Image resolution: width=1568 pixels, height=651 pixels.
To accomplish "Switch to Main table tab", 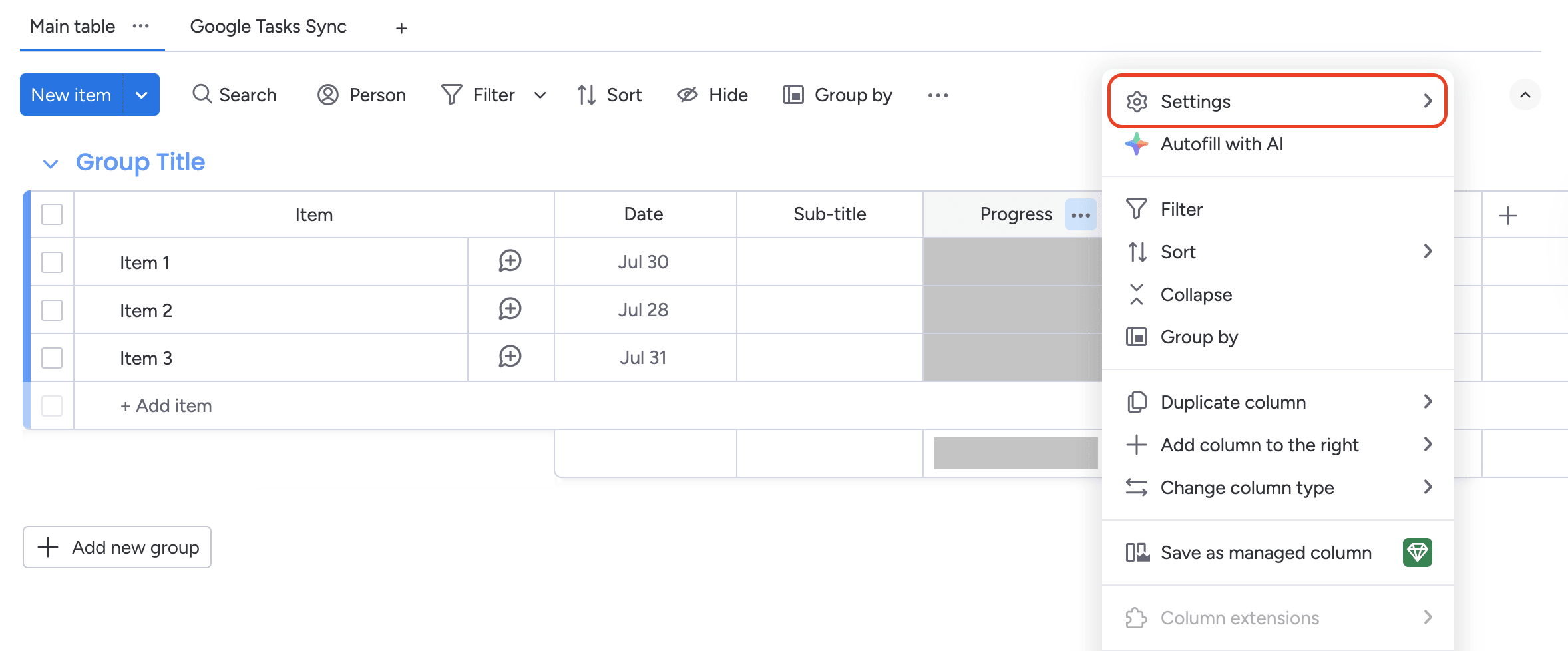I will click(x=73, y=27).
